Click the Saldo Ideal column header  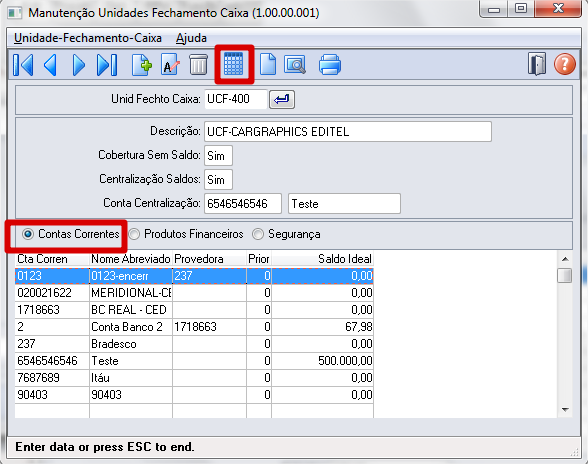(x=322, y=259)
